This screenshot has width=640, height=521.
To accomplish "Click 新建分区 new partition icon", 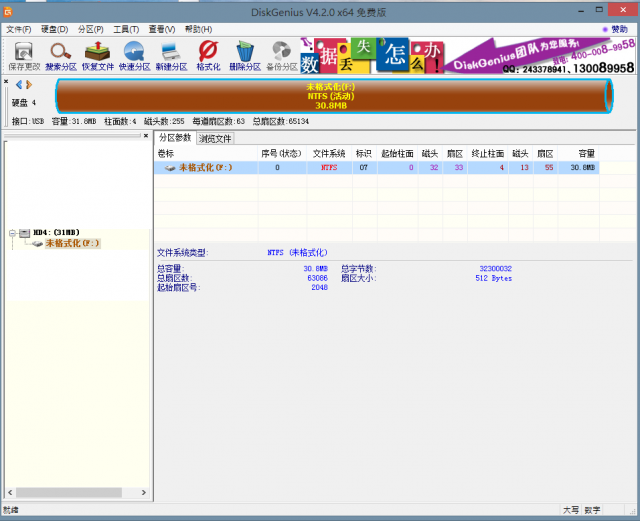I will 171,56.
